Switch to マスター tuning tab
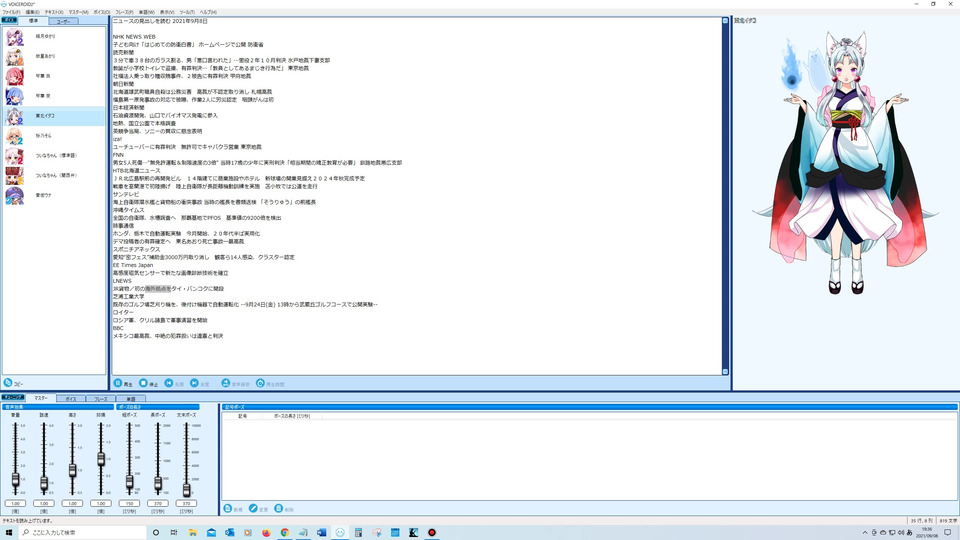The width and height of the screenshot is (960, 540). [x=40, y=398]
